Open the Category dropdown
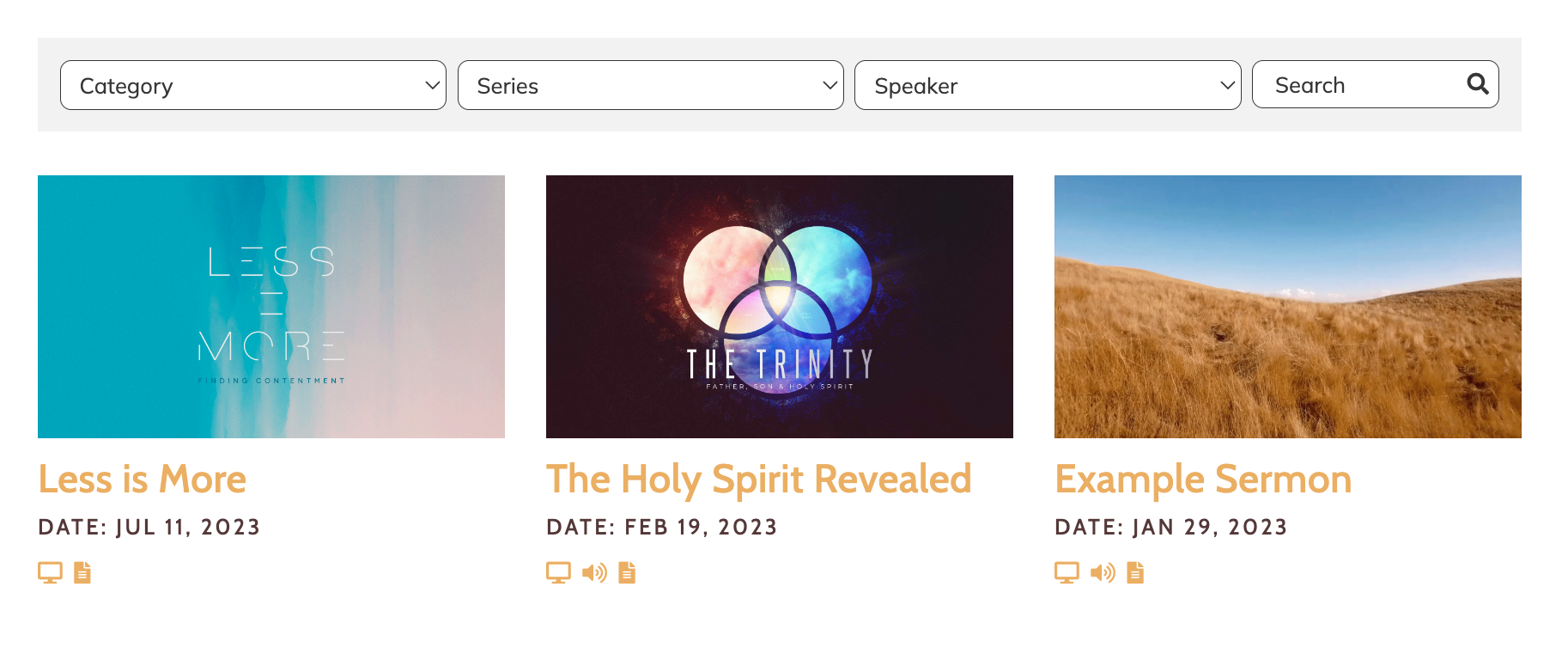The image size is (1568, 672). coord(253,85)
